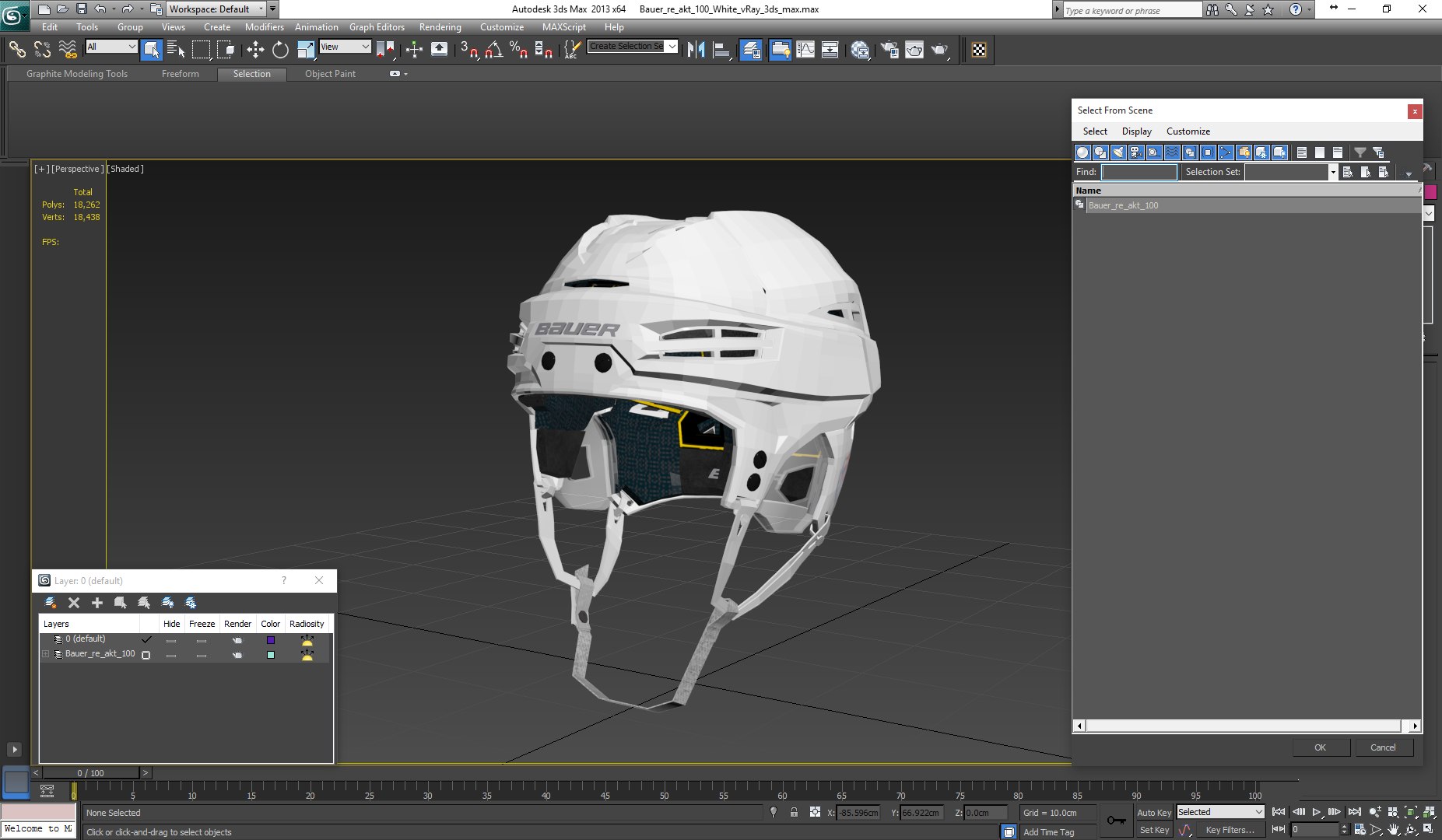Activate Select and Move tool
The image size is (1442, 840).
[x=255, y=50]
